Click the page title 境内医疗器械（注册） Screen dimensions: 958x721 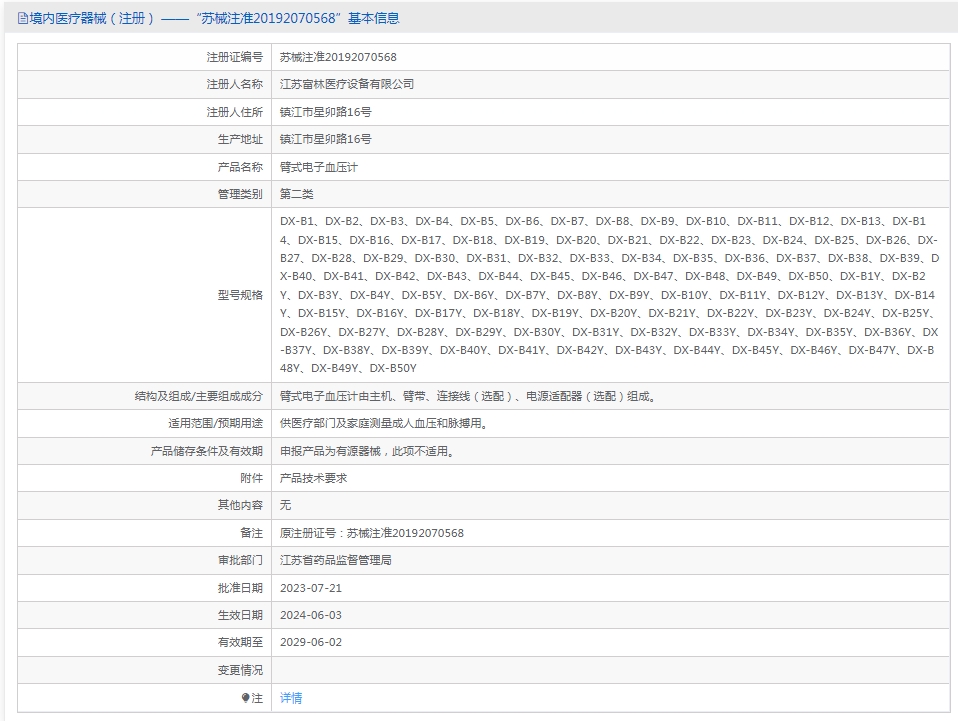[x=92, y=18]
